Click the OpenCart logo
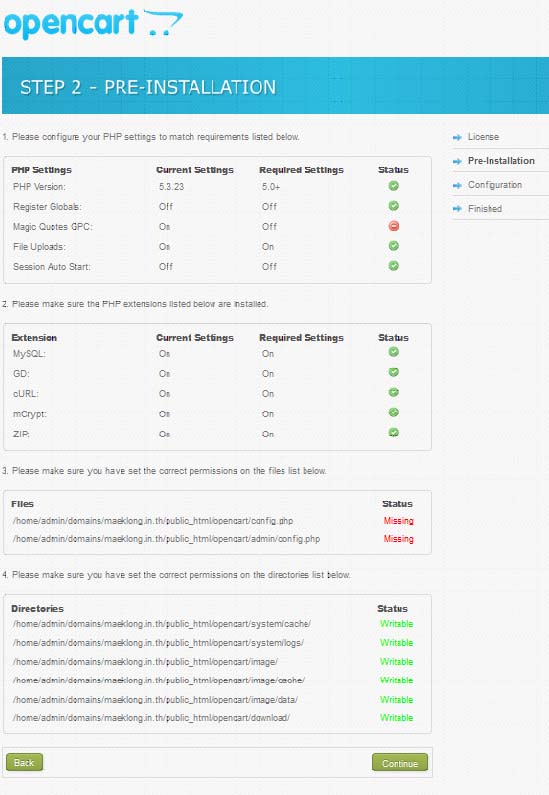The image size is (549, 795). pyautogui.click(x=93, y=24)
